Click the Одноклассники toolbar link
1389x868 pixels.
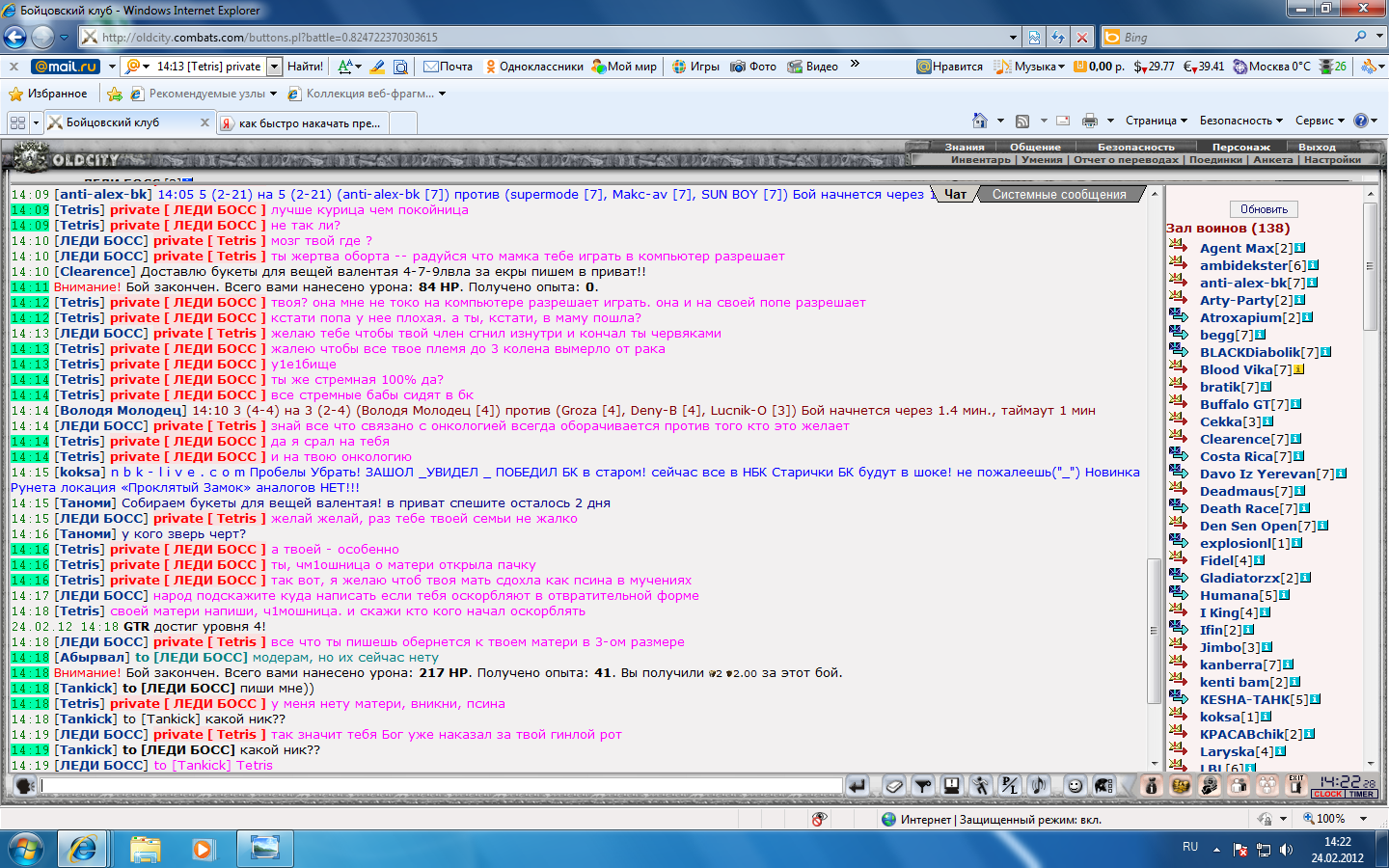(533, 67)
